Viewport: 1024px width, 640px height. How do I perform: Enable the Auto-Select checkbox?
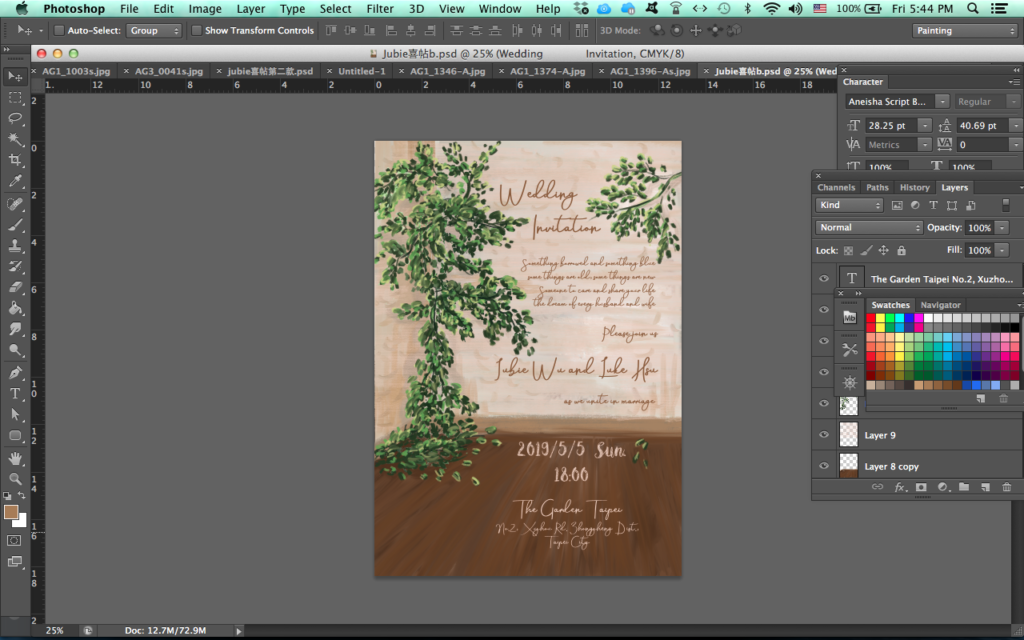coord(59,31)
